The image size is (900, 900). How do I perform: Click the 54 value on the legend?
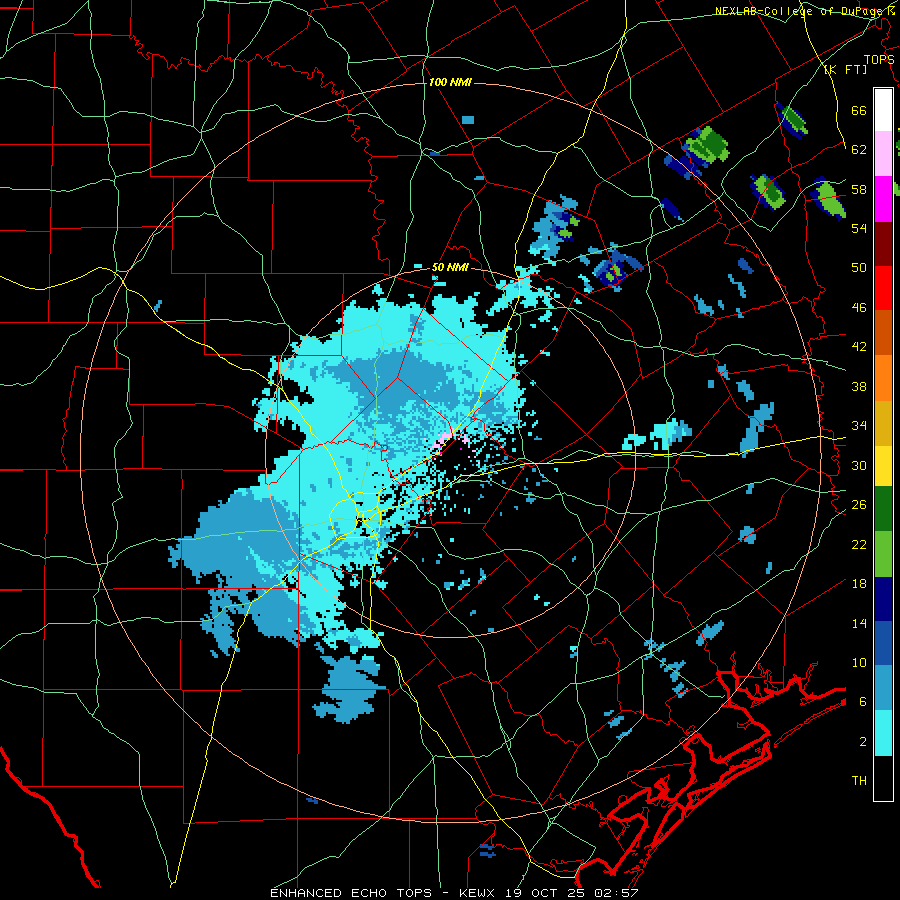(x=859, y=228)
